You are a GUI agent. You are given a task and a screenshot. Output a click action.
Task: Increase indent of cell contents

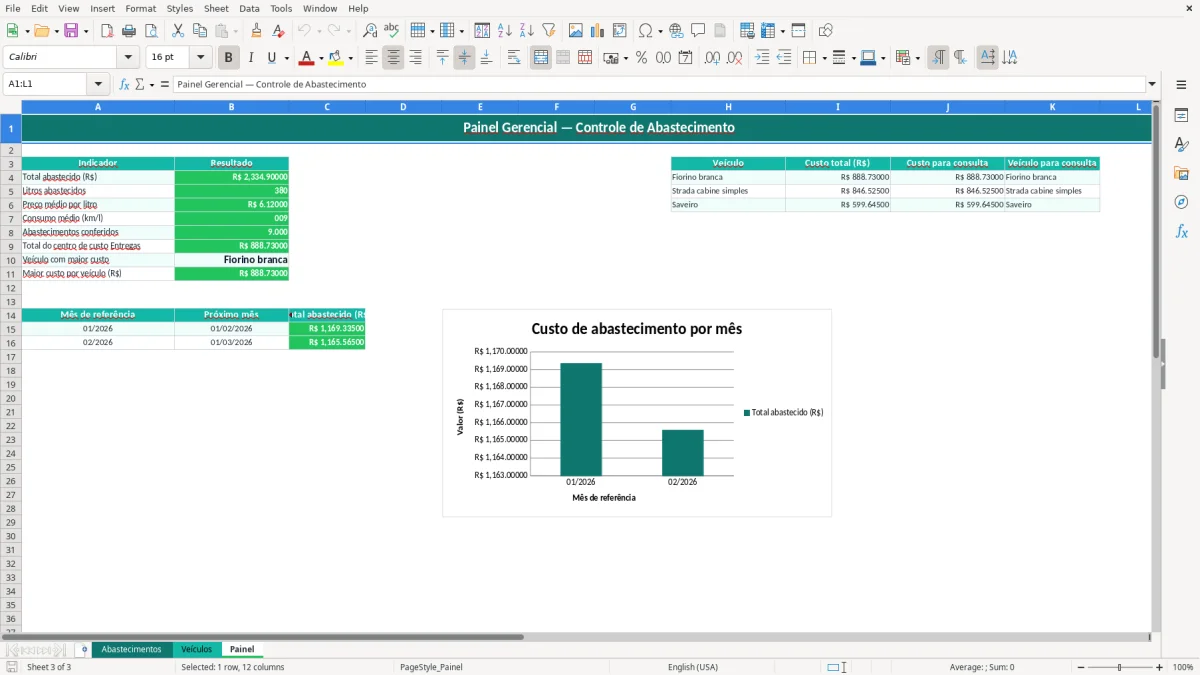click(762, 58)
